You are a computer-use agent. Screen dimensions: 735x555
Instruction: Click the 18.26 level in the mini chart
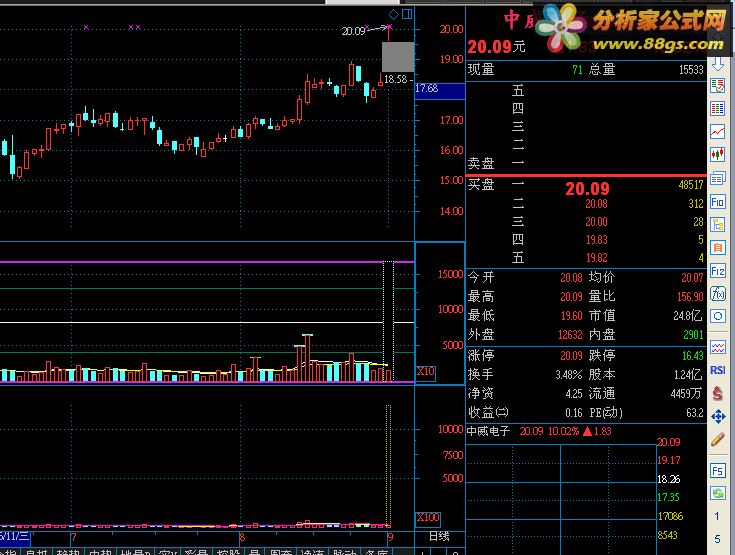click(x=668, y=480)
